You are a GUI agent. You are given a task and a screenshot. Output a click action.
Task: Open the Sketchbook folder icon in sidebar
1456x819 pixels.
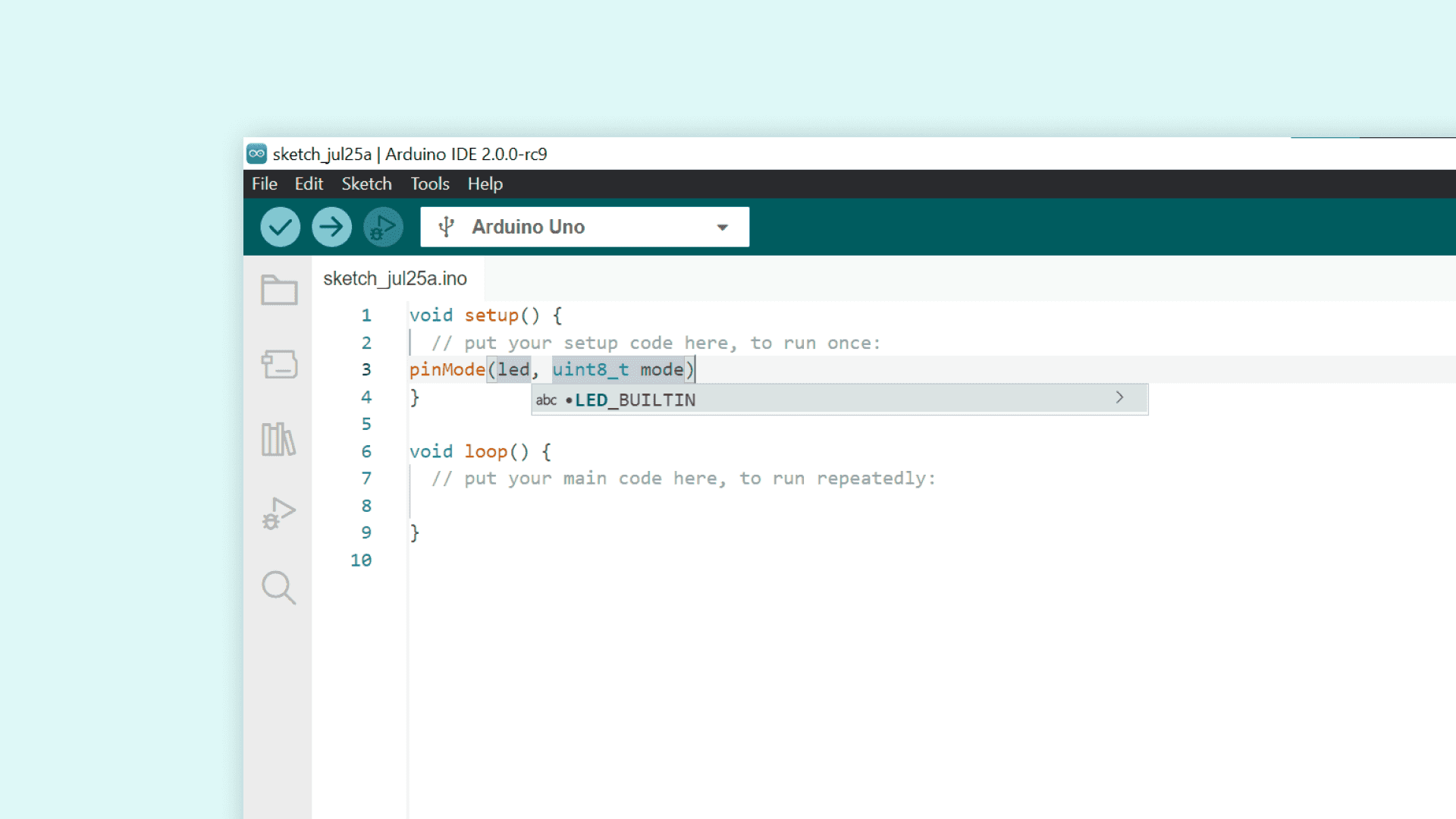[278, 290]
